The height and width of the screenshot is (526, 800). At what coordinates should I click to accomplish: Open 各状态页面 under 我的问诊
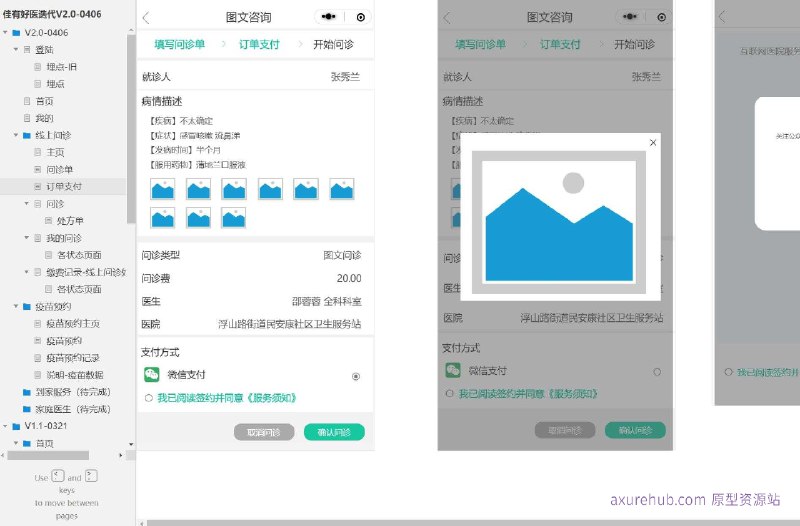point(79,255)
